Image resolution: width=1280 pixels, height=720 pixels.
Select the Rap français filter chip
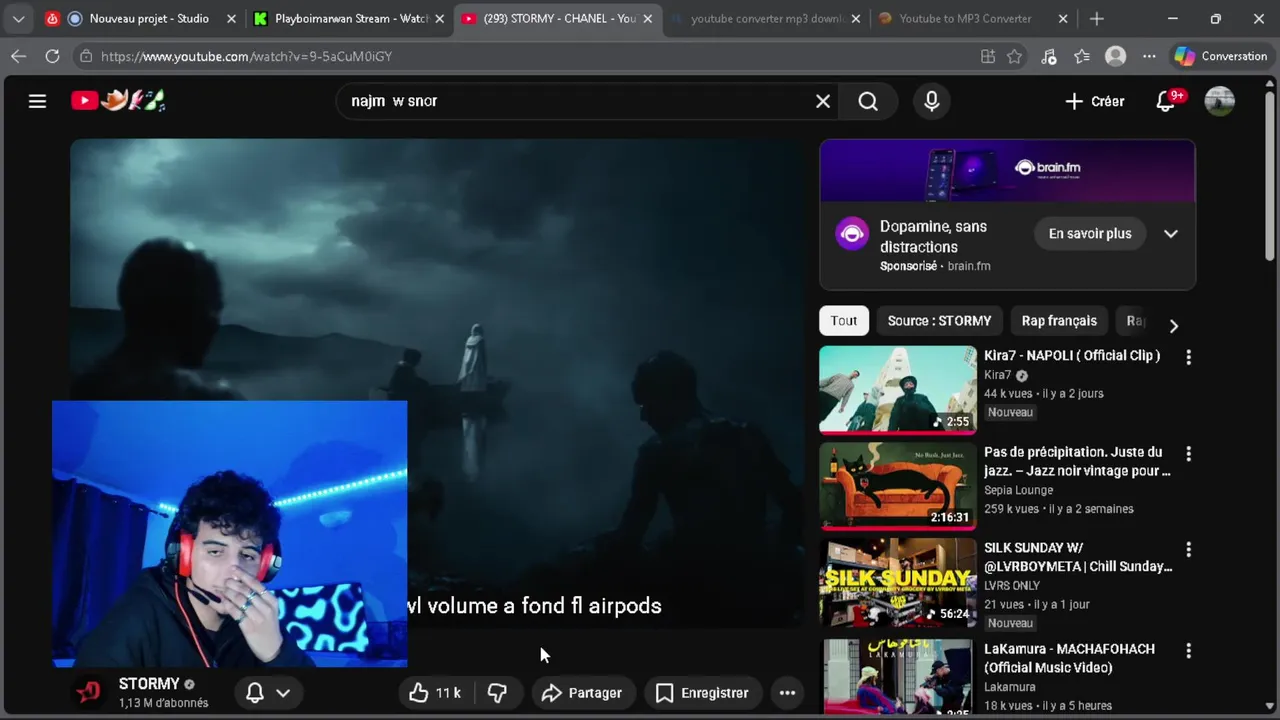[1059, 321]
